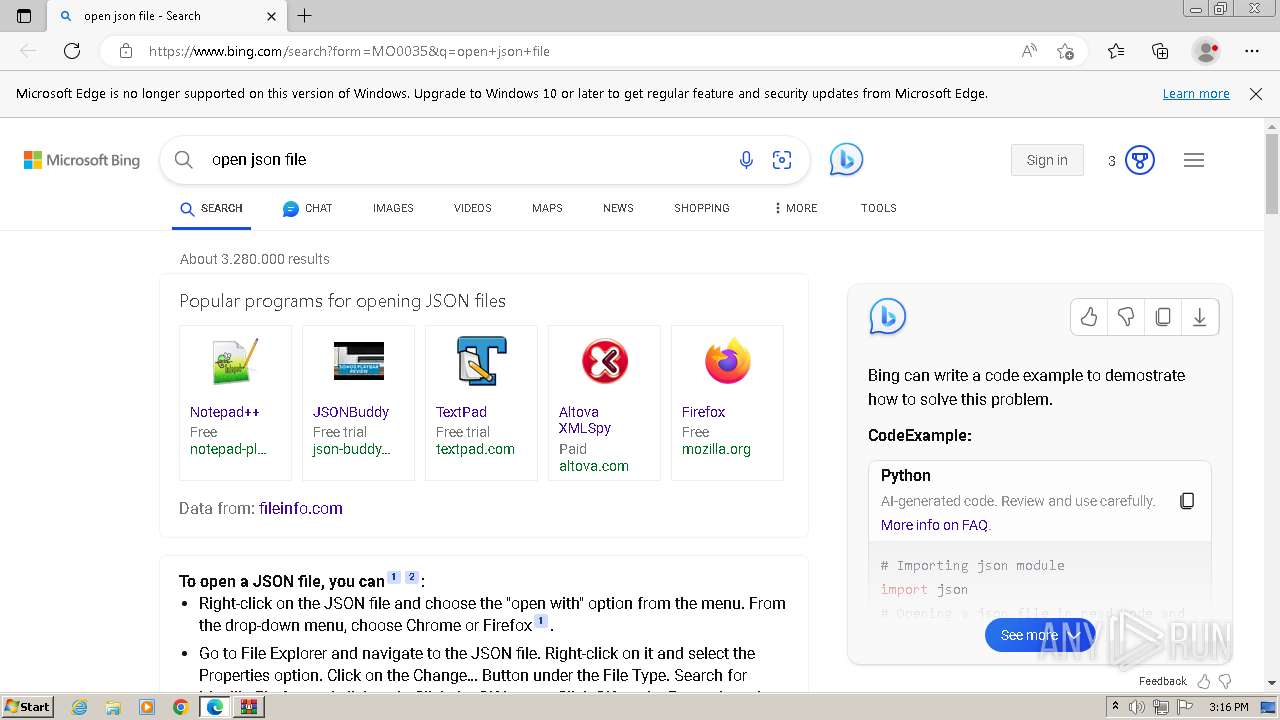
Task: Click the back navigation arrow
Action: pos(28,51)
